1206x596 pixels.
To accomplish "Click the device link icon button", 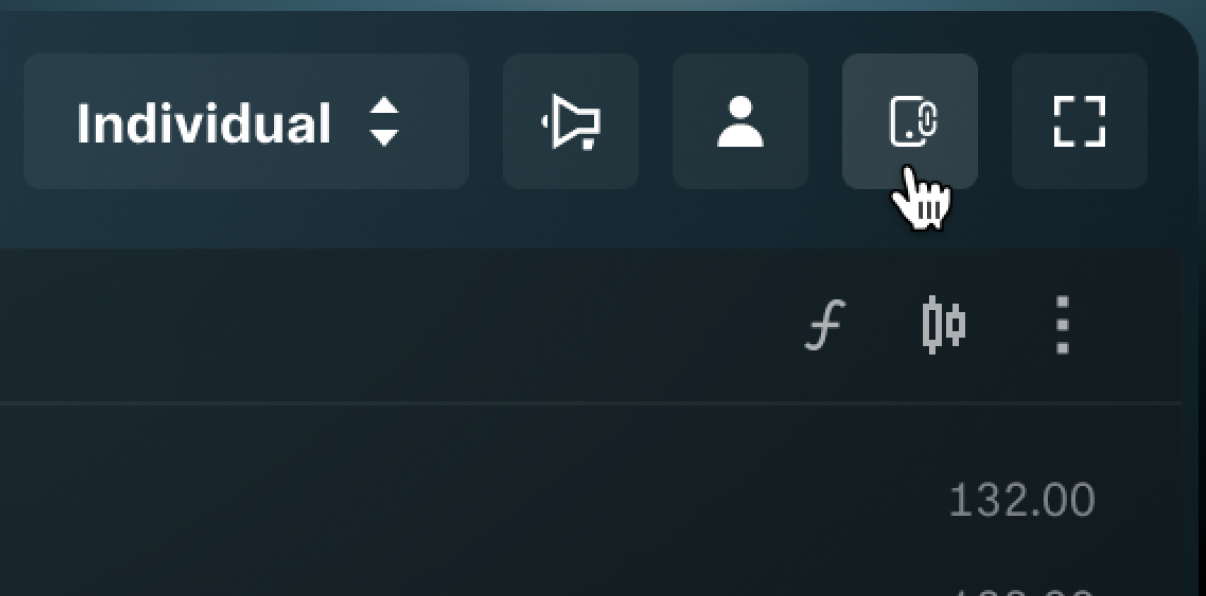I will click(910, 121).
